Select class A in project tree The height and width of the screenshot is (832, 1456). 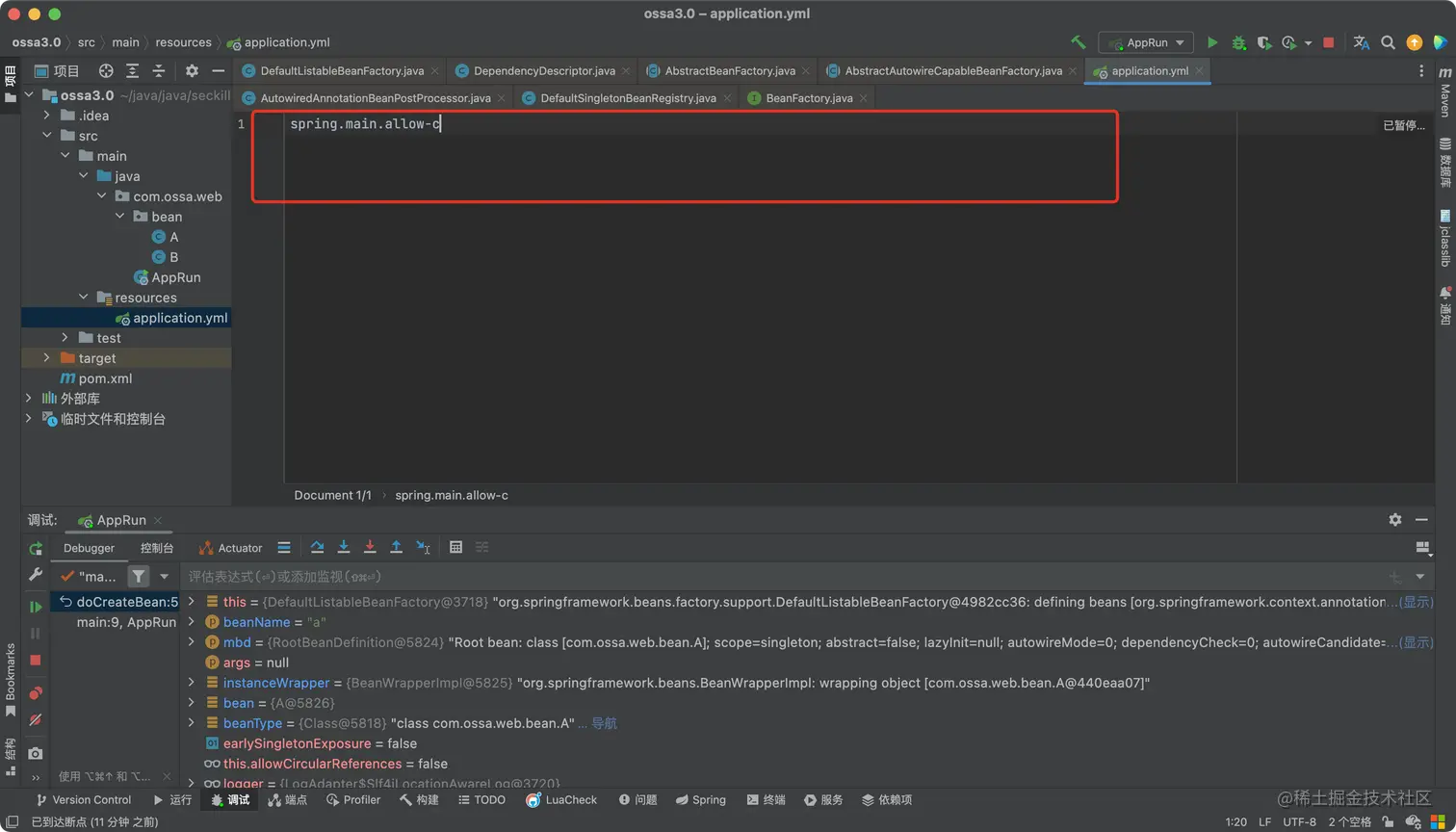coord(165,237)
